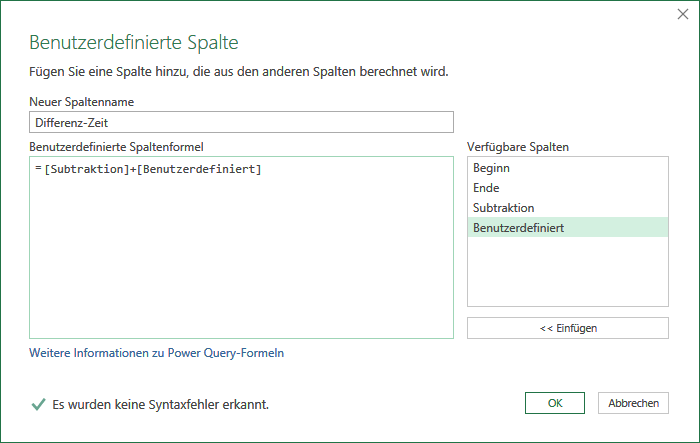Cancel using the Abbrechen button
This screenshot has width=700, height=443.
tap(633, 403)
